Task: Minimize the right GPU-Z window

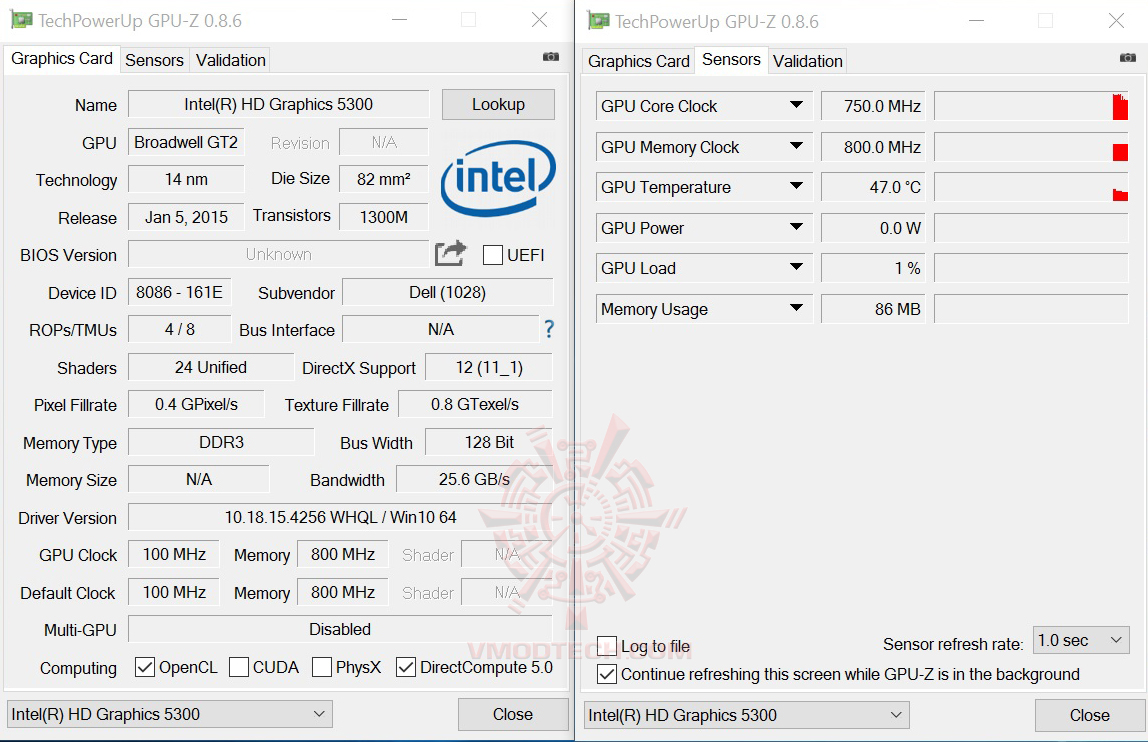Action: 976,21
